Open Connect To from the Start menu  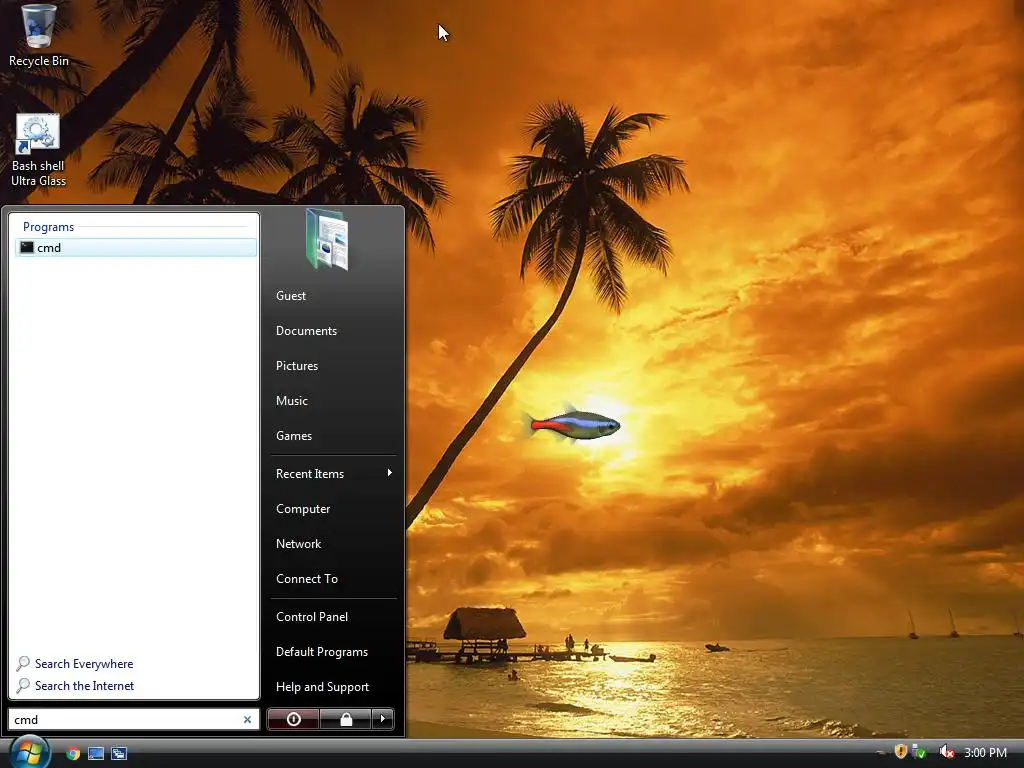coord(306,579)
